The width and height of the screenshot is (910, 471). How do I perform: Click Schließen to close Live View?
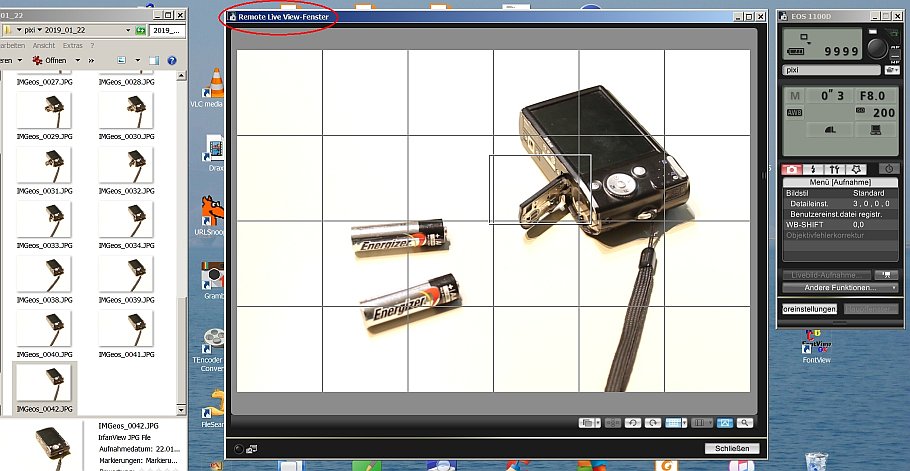[732, 448]
